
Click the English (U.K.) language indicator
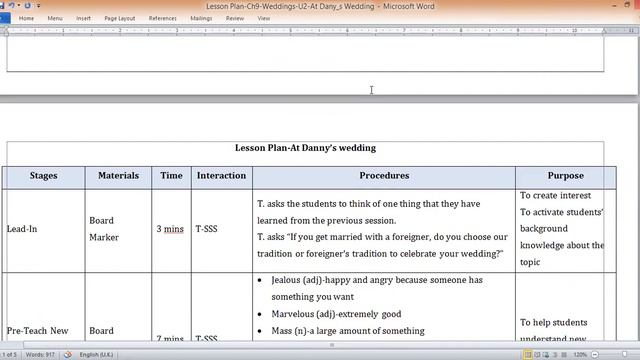click(96, 355)
